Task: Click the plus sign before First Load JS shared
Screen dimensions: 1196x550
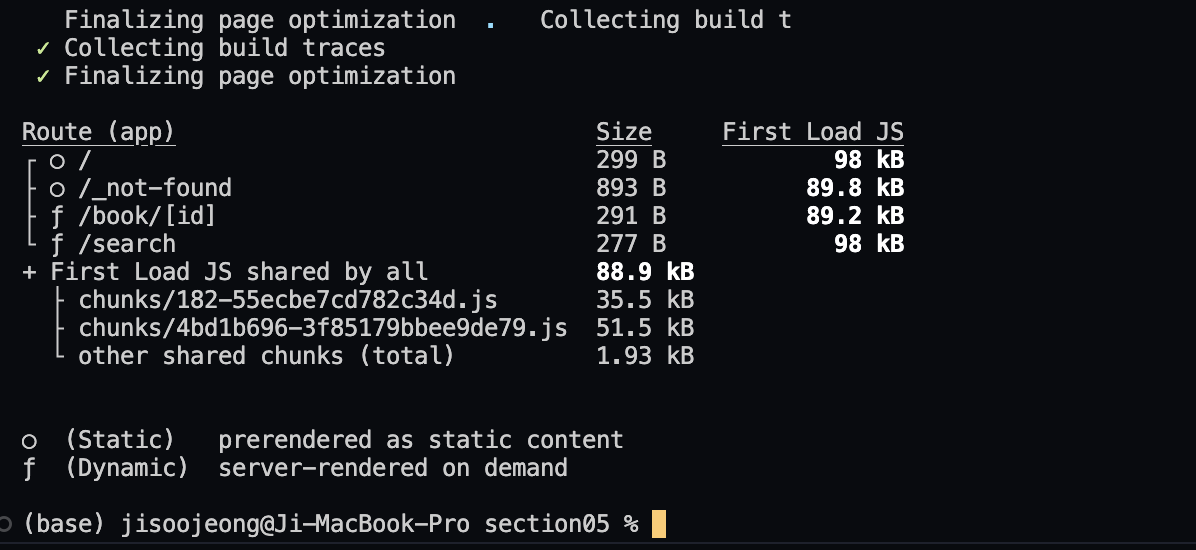Action: 29,272
